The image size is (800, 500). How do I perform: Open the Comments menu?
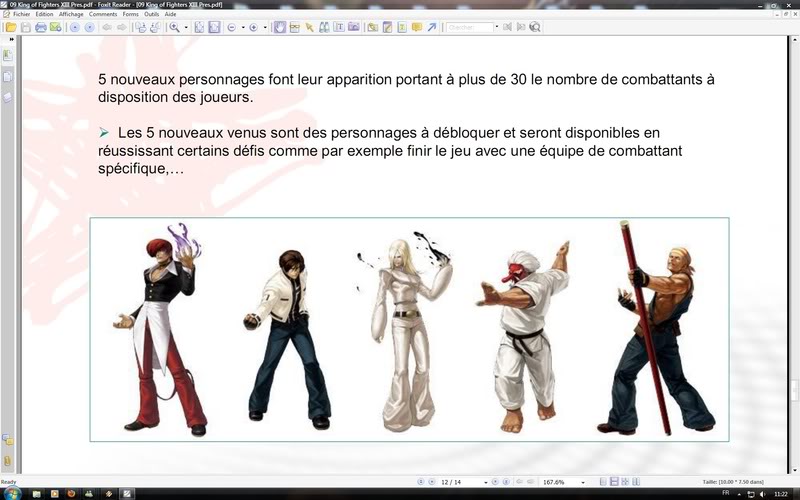tap(103, 15)
